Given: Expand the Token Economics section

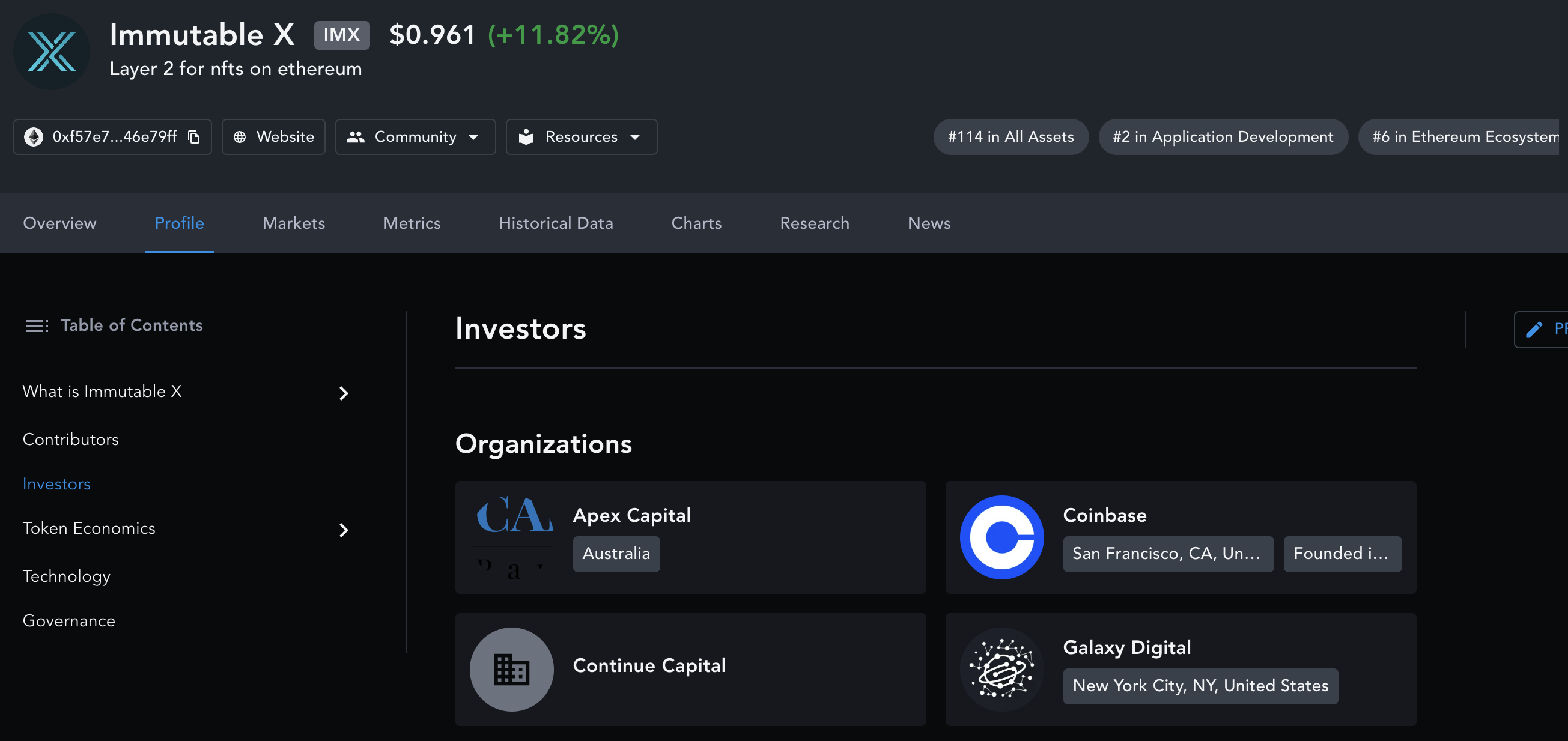Looking at the screenshot, I should pyautogui.click(x=343, y=530).
